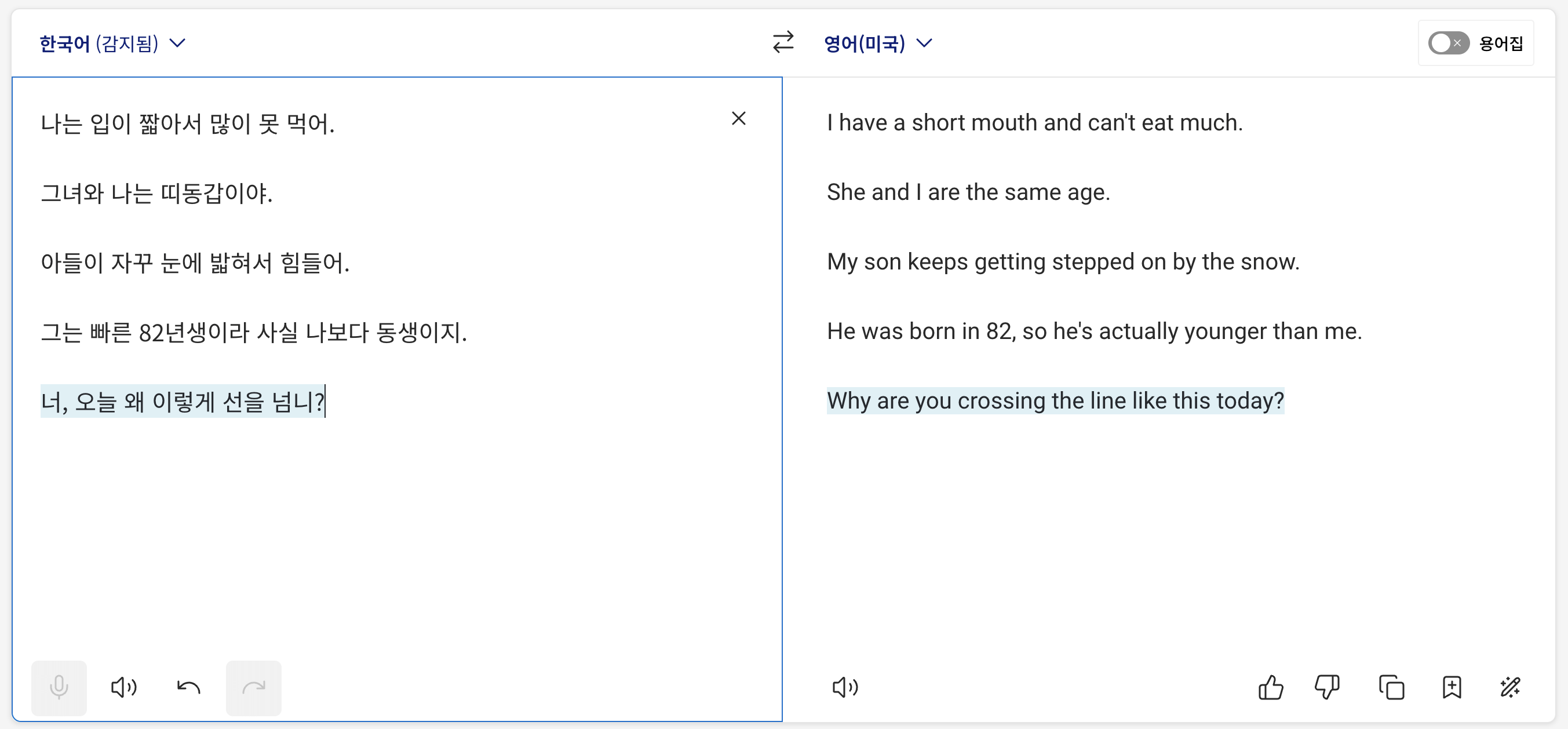
Task: Click the magic wand edit icon
Action: pos(1510,688)
